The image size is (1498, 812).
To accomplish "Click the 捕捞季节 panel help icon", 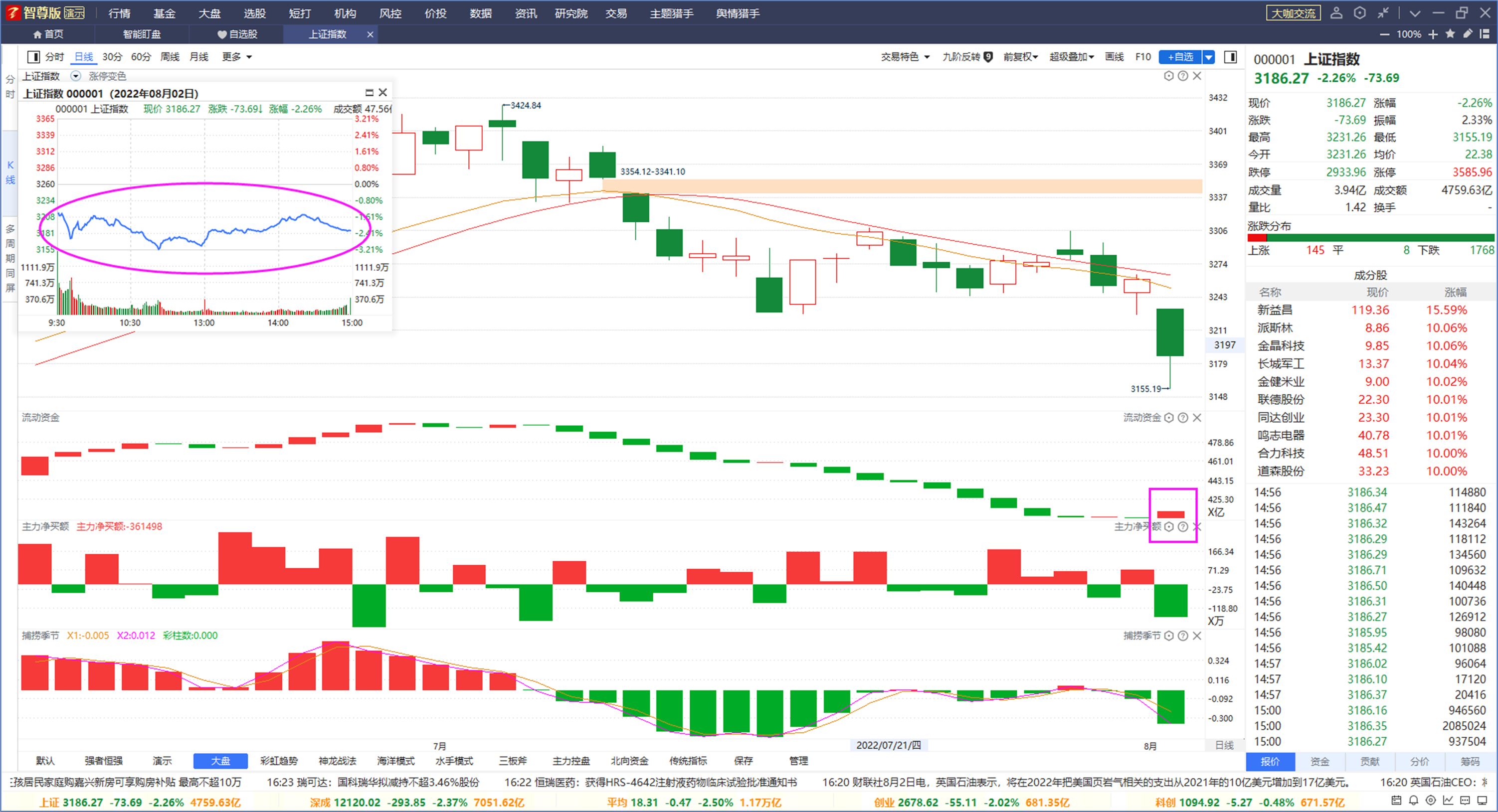I will 1183,636.
